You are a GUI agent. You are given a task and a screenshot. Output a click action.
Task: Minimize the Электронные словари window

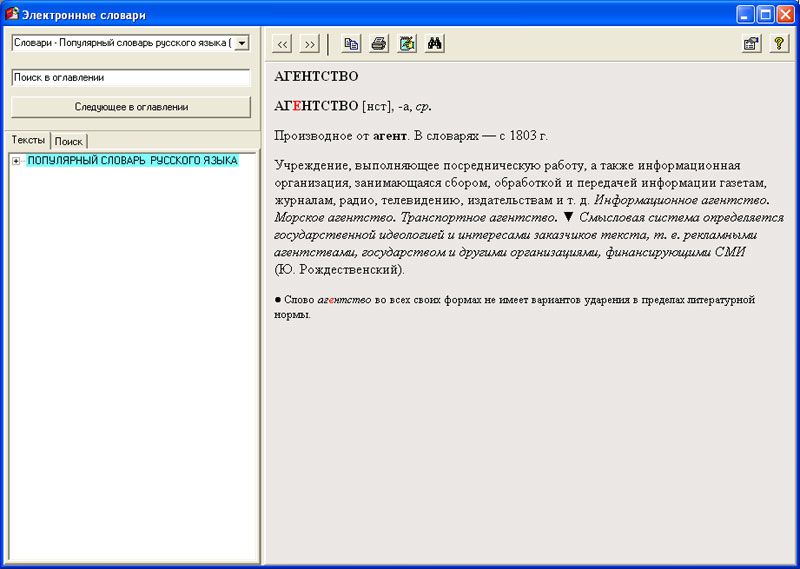click(x=745, y=14)
